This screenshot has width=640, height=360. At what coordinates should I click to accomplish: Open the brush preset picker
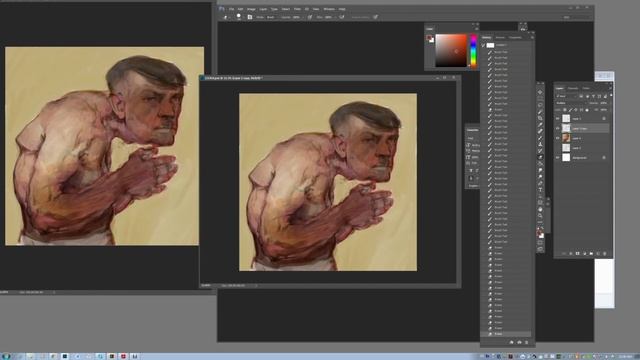pos(239,17)
